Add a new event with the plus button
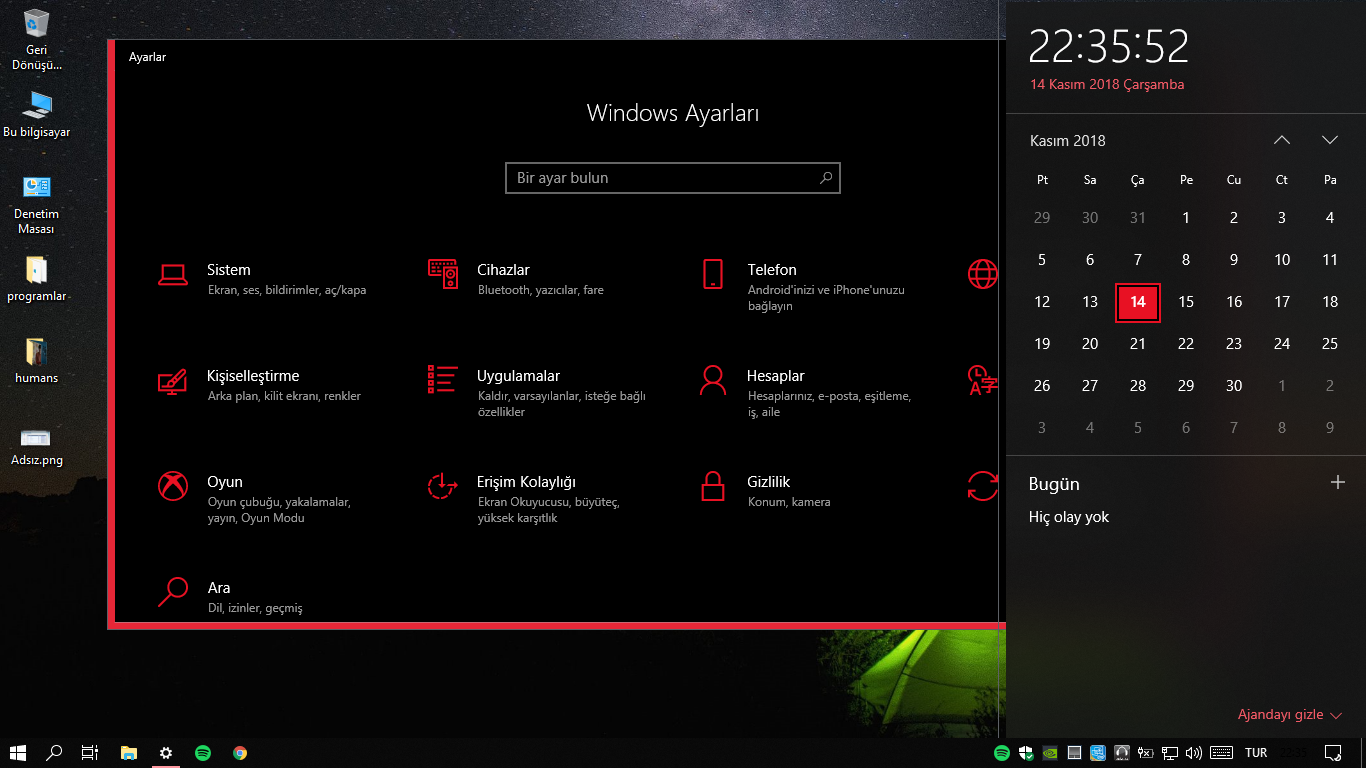1366x768 pixels. (1338, 482)
